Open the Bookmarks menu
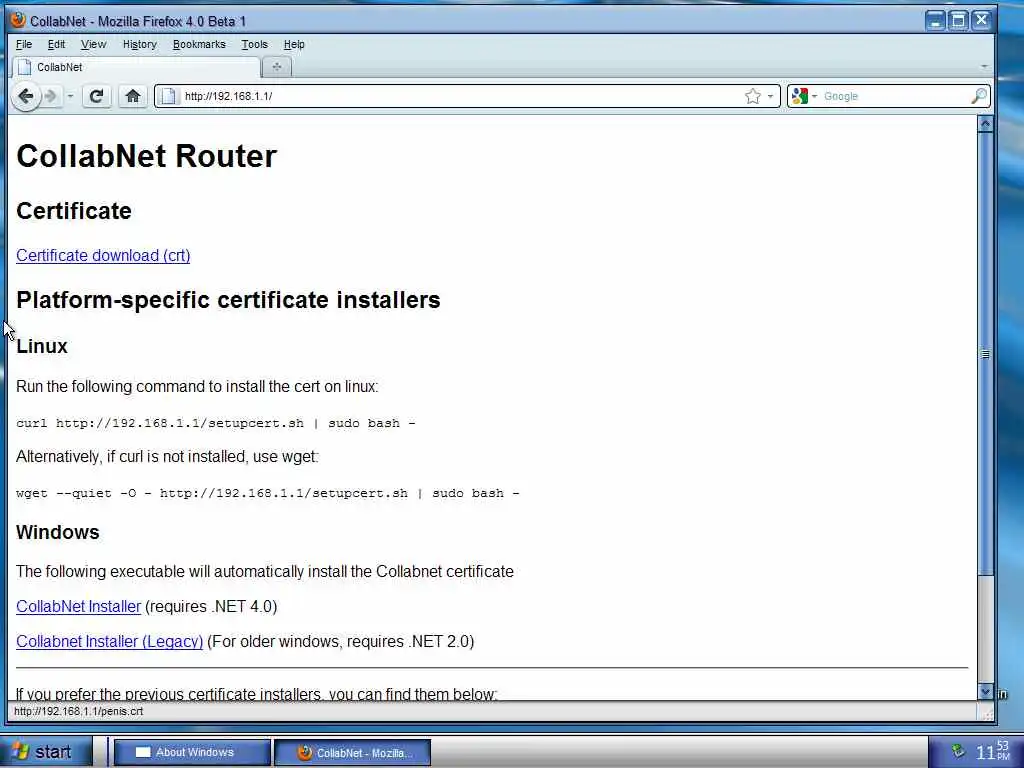Image resolution: width=1024 pixels, height=768 pixels. [x=199, y=44]
